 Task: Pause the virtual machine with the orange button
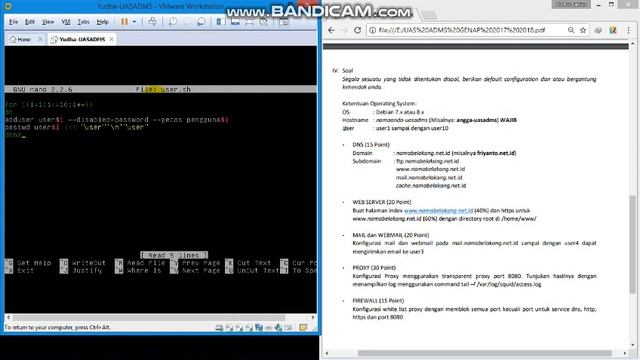tap(124, 22)
